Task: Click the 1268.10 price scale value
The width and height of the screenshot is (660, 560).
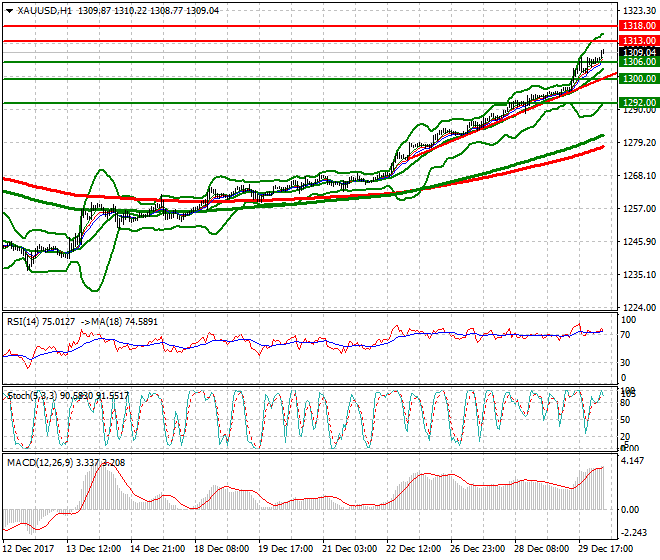Action: pos(639,176)
